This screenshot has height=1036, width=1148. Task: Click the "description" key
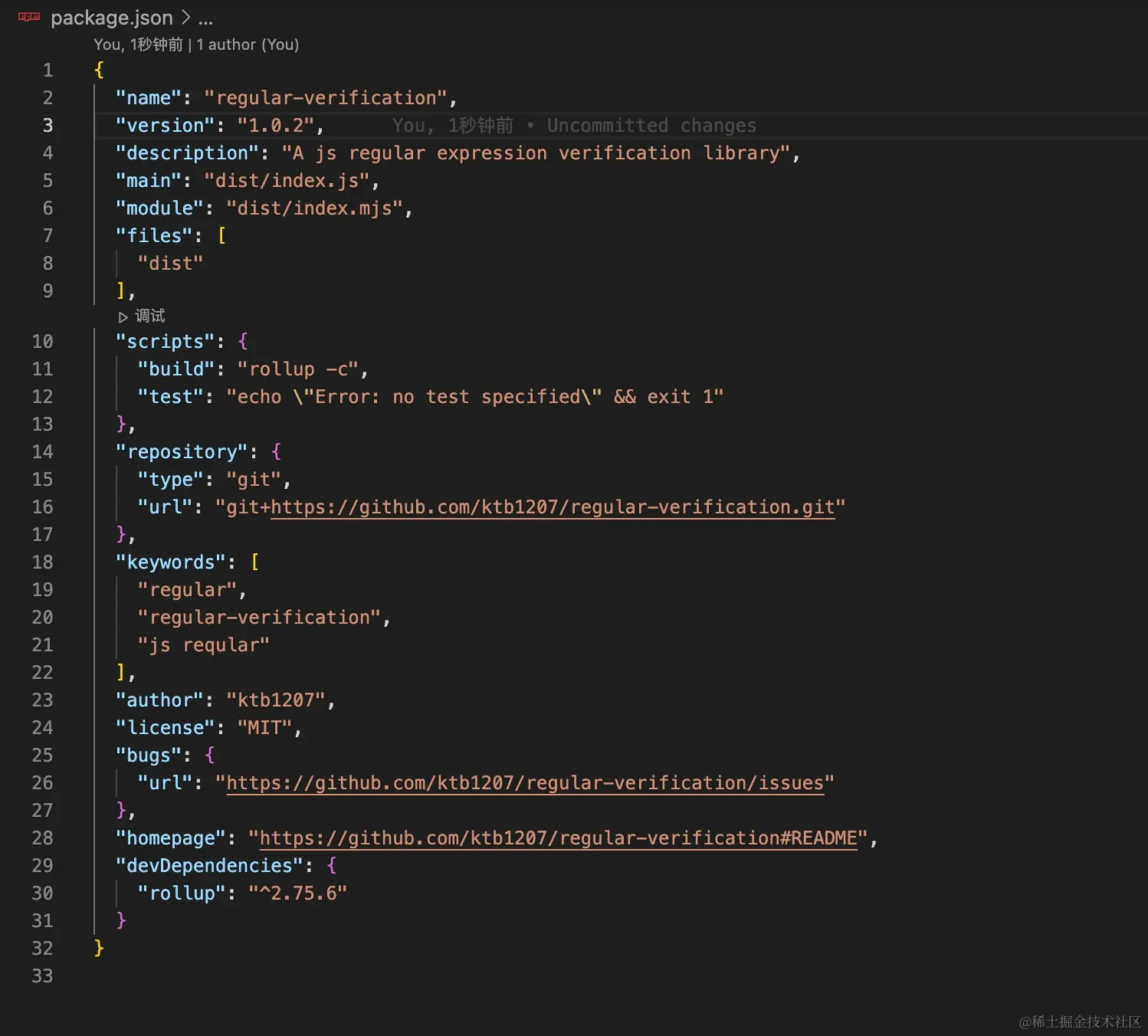point(188,153)
